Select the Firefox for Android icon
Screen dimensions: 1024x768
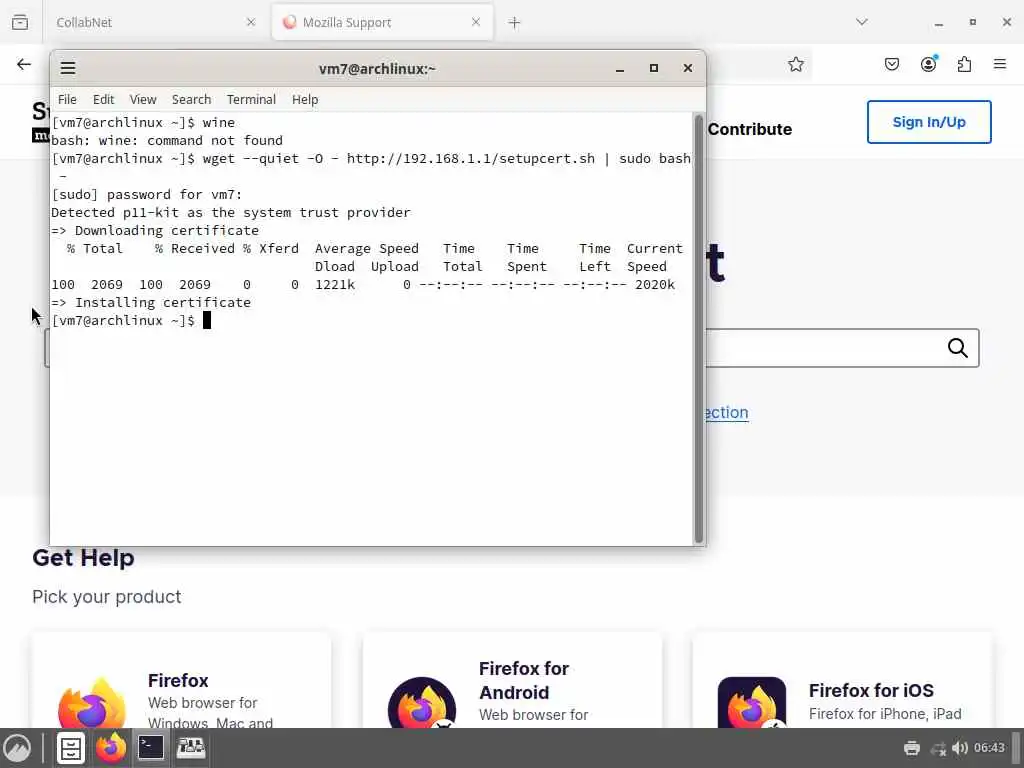[x=422, y=704]
